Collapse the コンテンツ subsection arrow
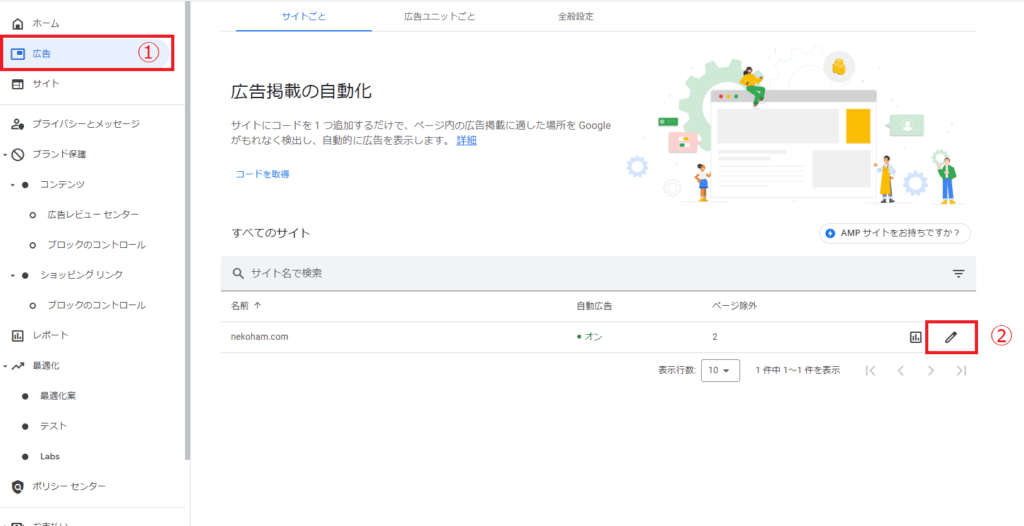 coord(12,185)
